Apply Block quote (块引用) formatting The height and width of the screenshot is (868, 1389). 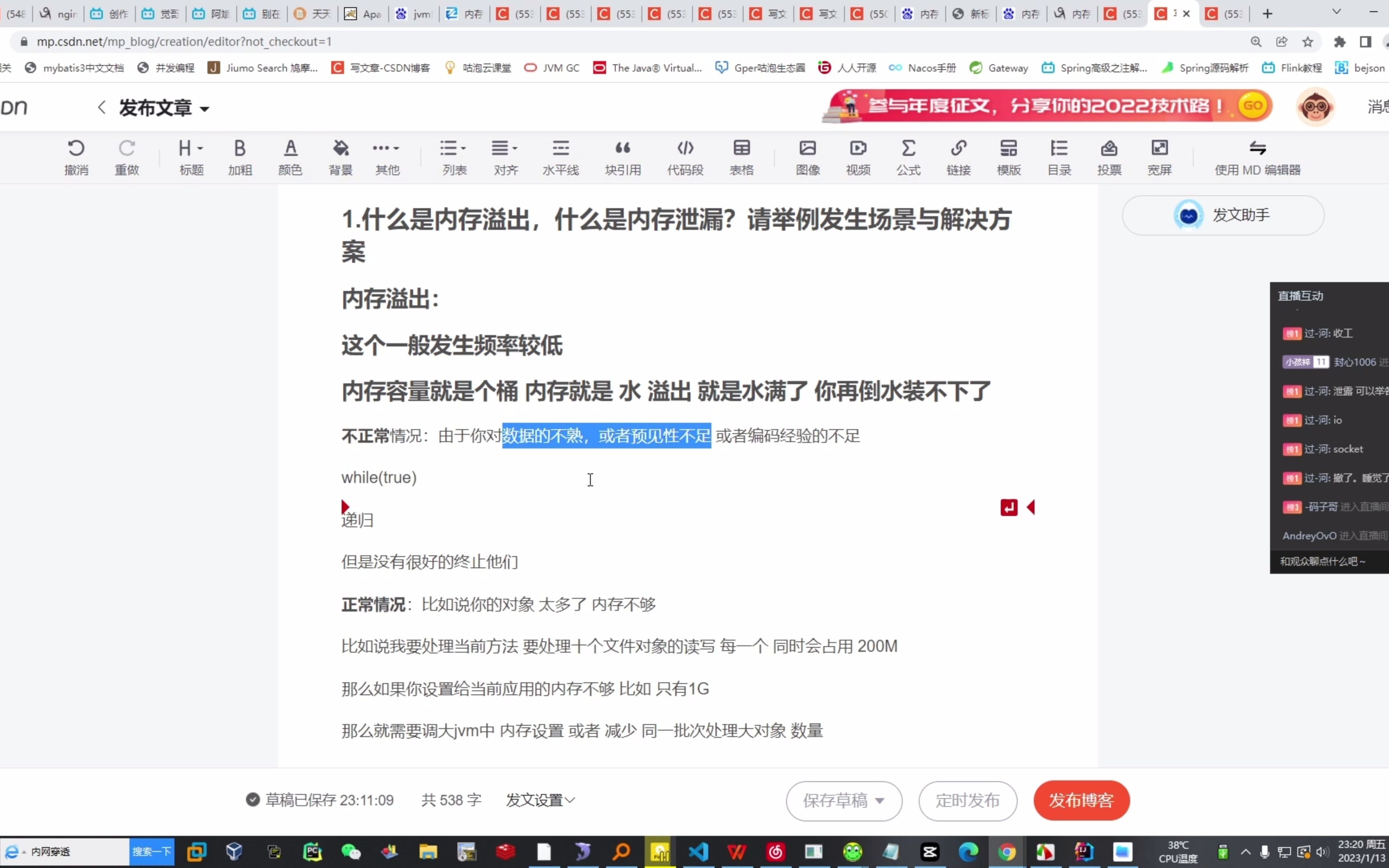pyautogui.click(x=623, y=157)
